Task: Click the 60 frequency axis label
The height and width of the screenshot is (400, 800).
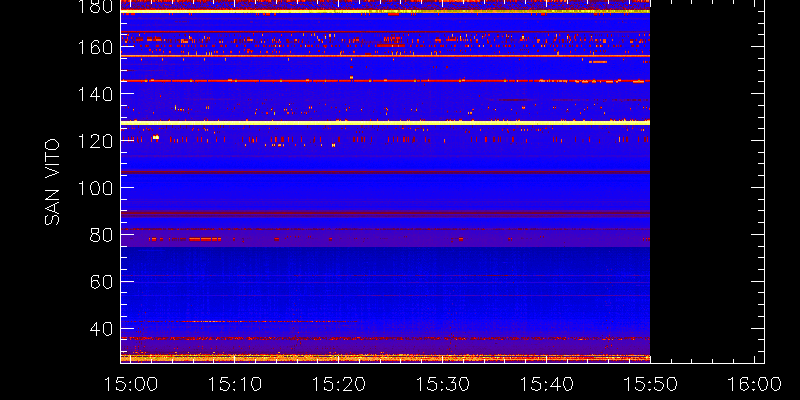Action: [x=101, y=282]
